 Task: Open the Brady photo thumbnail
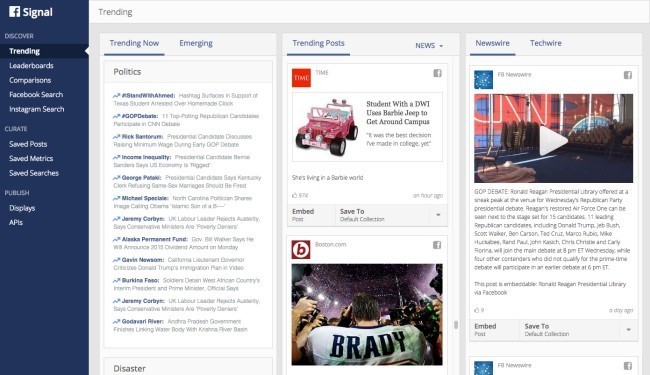(x=367, y=315)
